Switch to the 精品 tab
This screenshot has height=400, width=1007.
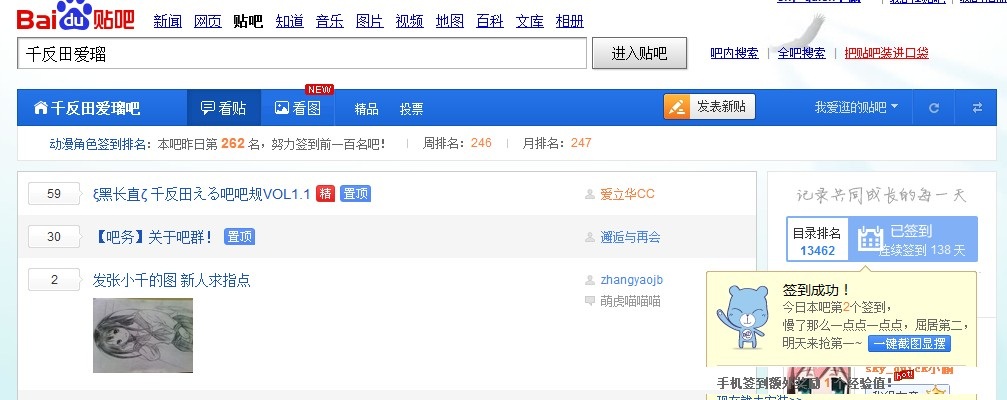[x=366, y=109]
